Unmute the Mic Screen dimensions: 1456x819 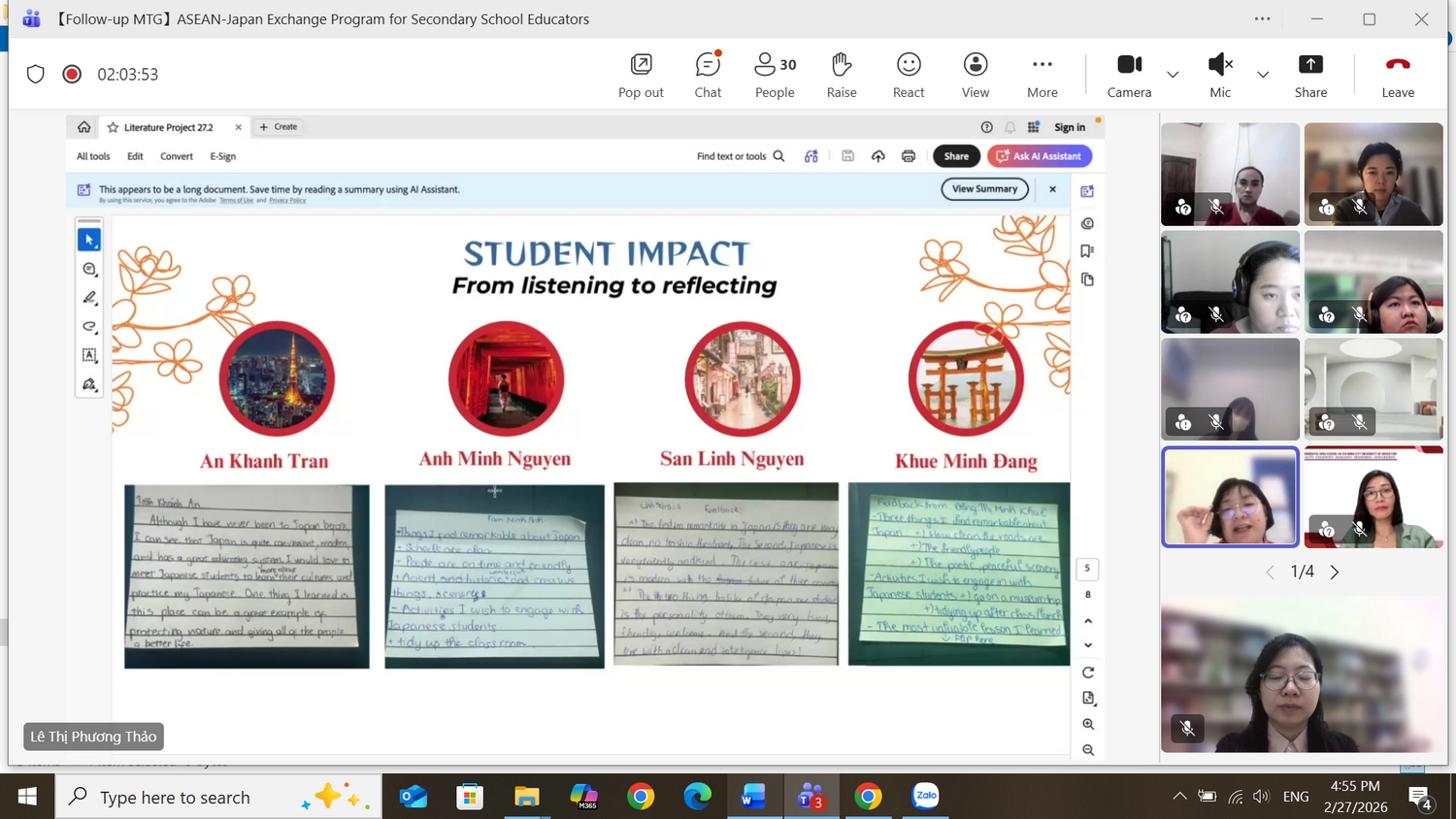tap(1219, 74)
